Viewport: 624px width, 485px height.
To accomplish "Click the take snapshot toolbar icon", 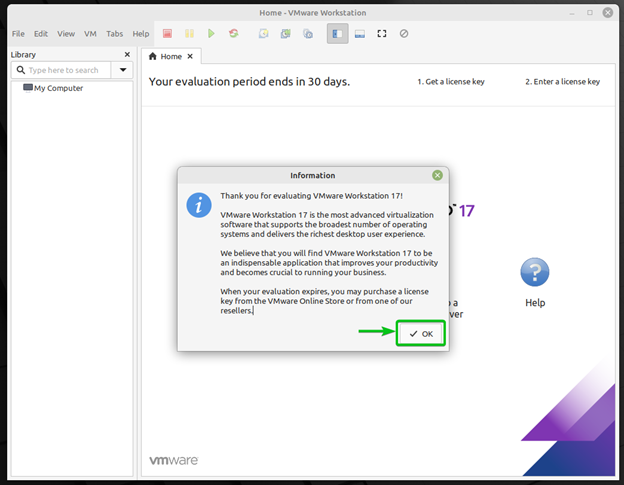I will coord(263,33).
